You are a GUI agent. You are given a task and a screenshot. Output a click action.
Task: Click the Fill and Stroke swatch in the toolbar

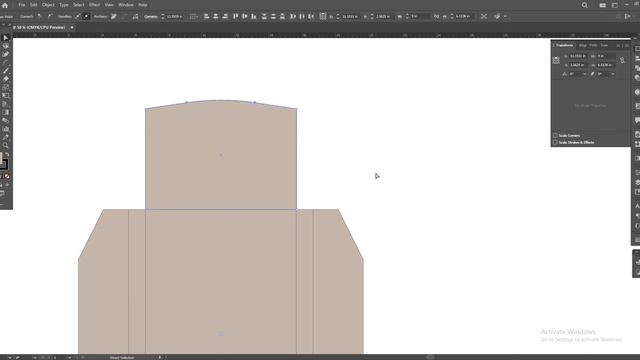coord(3,163)
